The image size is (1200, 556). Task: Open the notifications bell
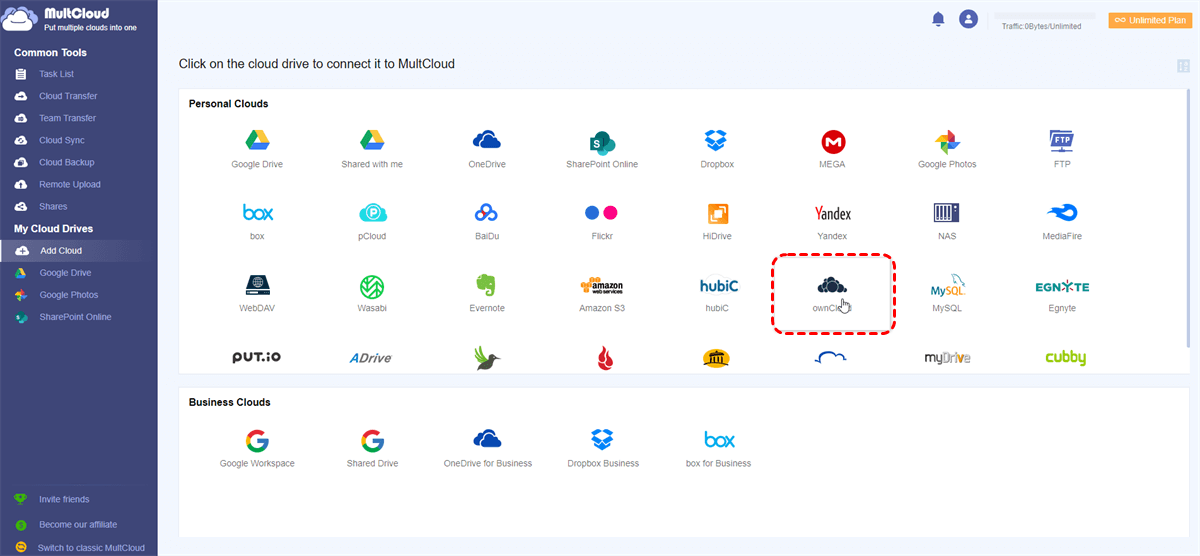938,19
